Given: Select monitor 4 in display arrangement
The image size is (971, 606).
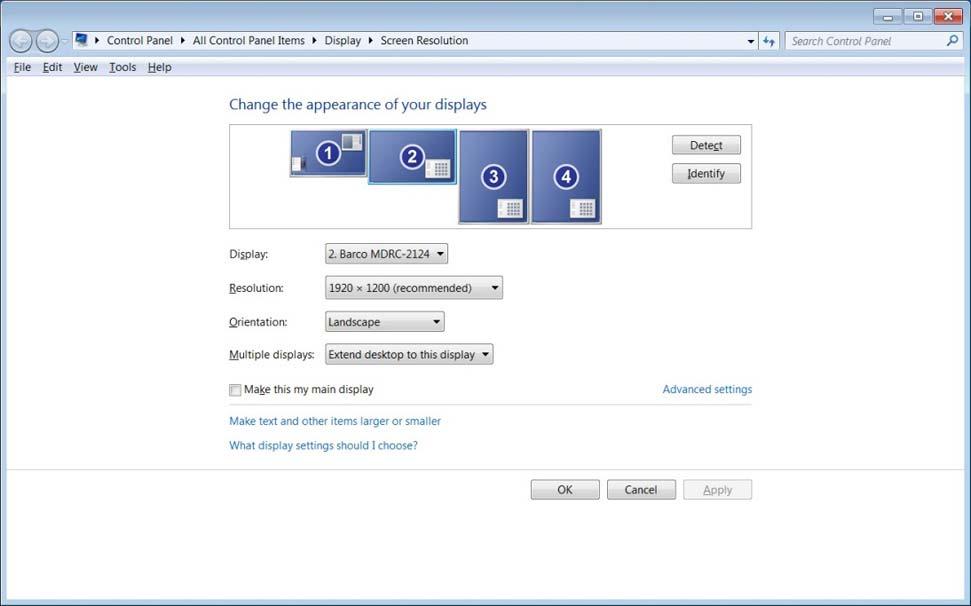Looking at the screenshot, I should coord(566,177).
